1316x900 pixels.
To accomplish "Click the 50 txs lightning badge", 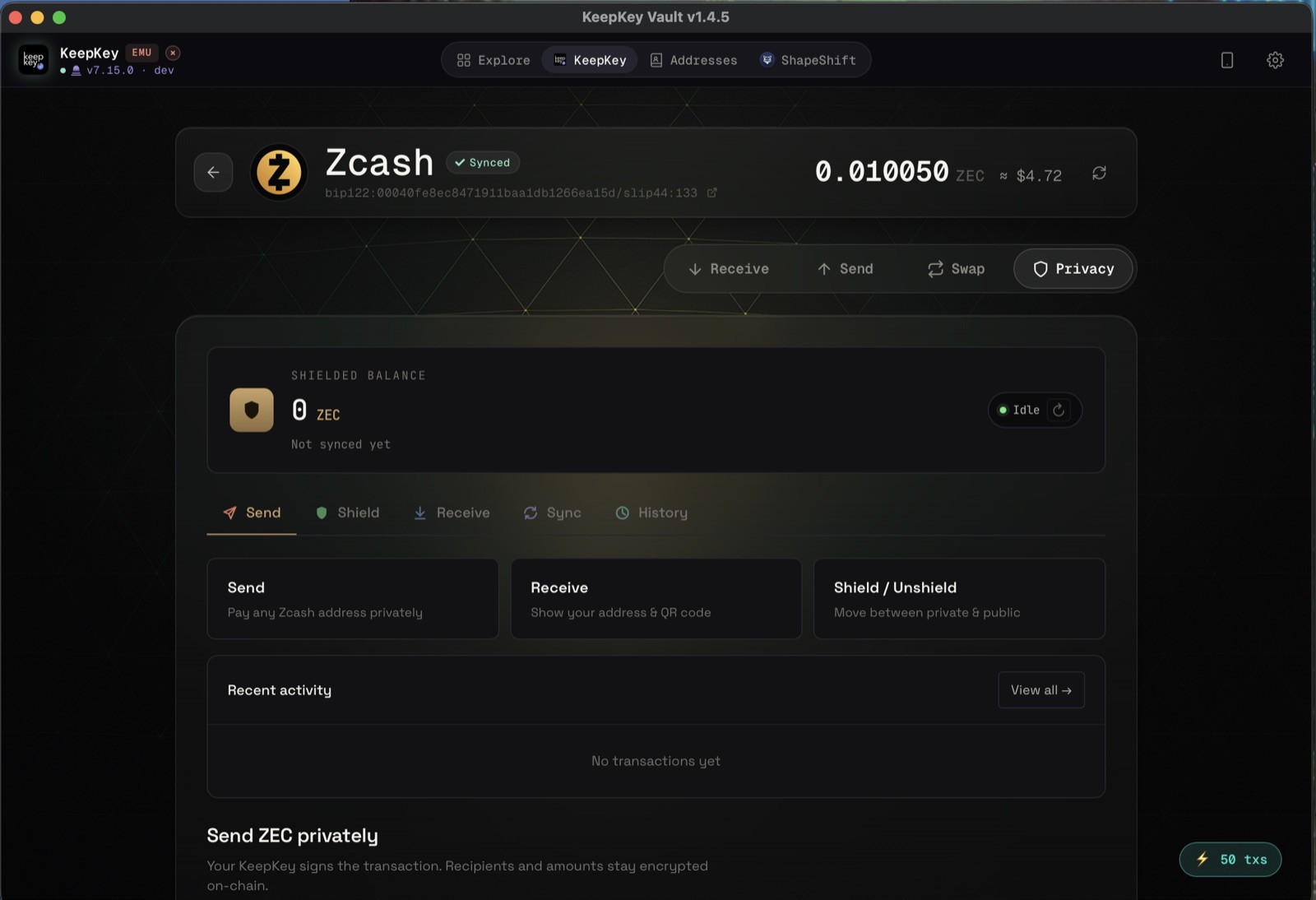I will [1230, 860].
